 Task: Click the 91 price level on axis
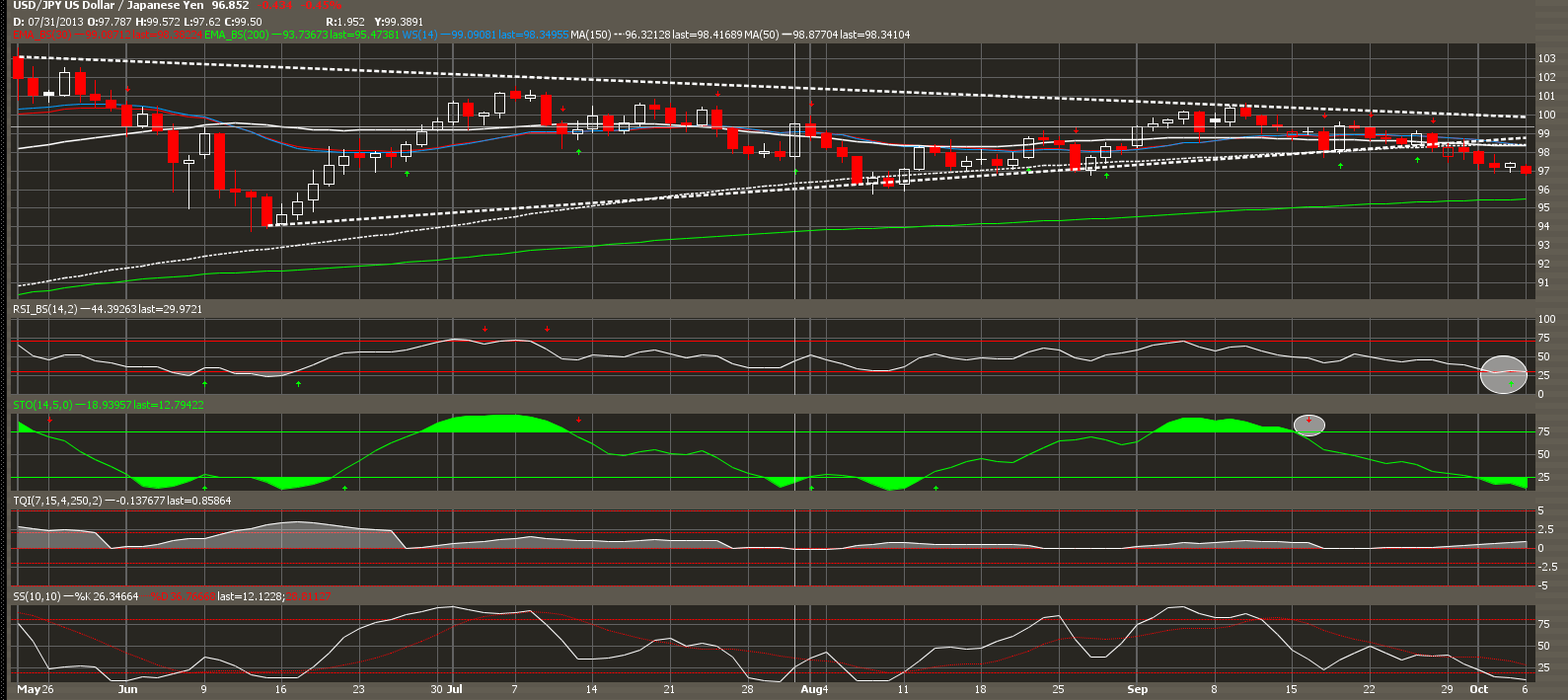pyautogui.click(x=1544, y=283)
